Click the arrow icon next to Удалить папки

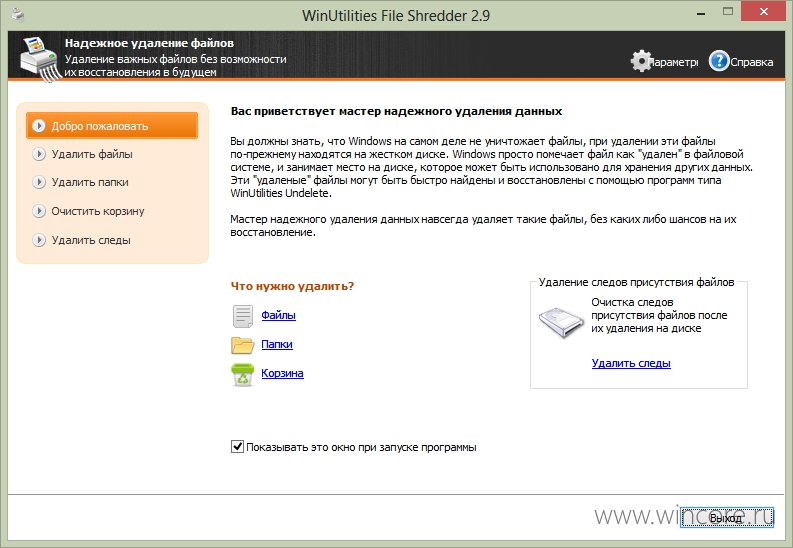tap(39, 182)
